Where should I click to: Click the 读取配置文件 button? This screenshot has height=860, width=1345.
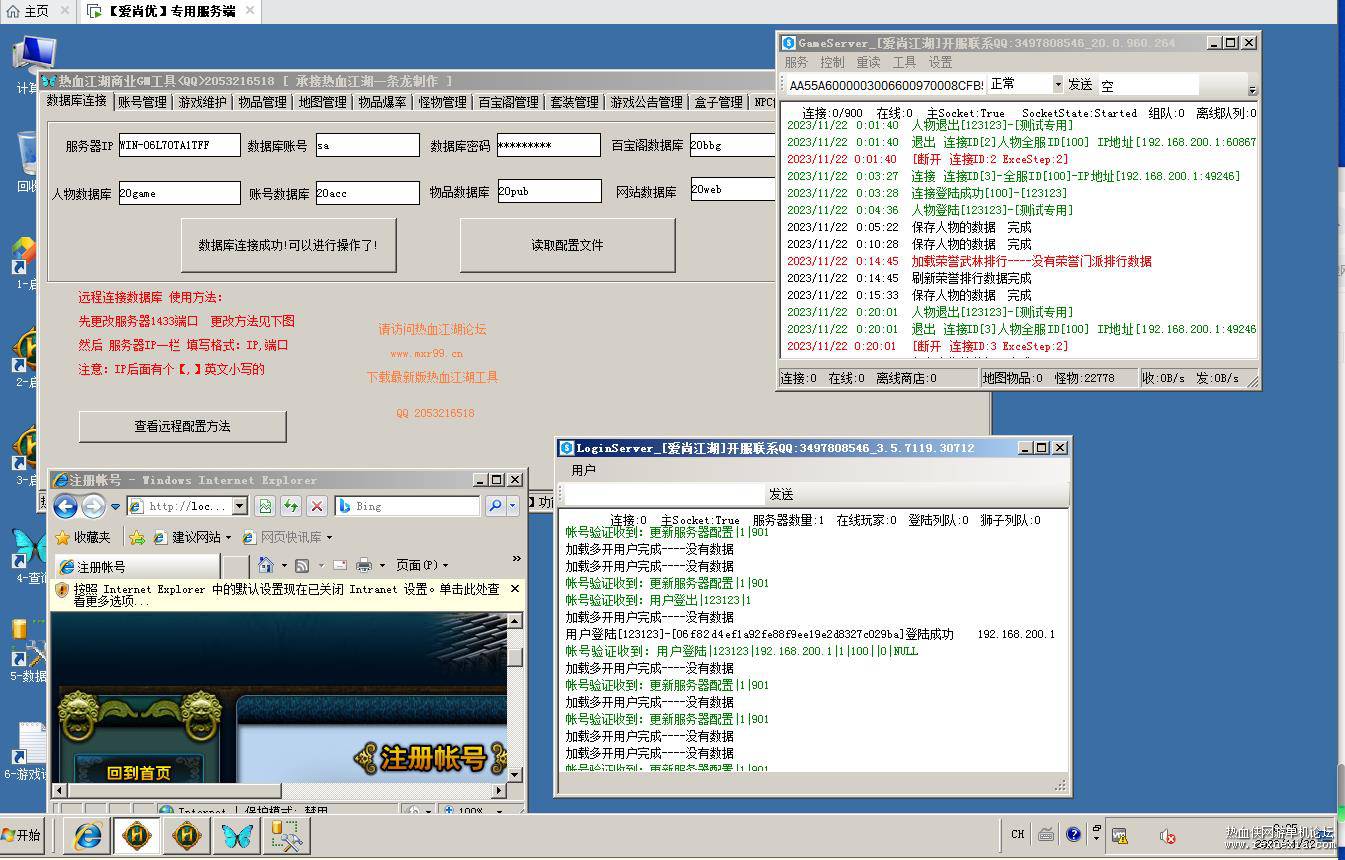(567, 245)
